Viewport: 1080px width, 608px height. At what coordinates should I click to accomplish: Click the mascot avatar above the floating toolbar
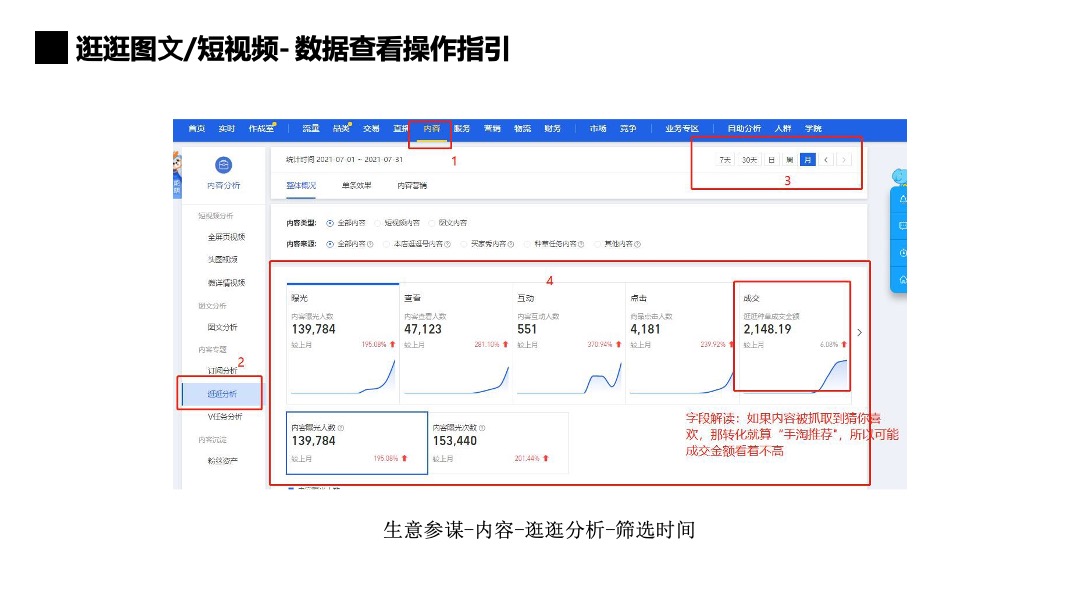(x=898, y=175)
